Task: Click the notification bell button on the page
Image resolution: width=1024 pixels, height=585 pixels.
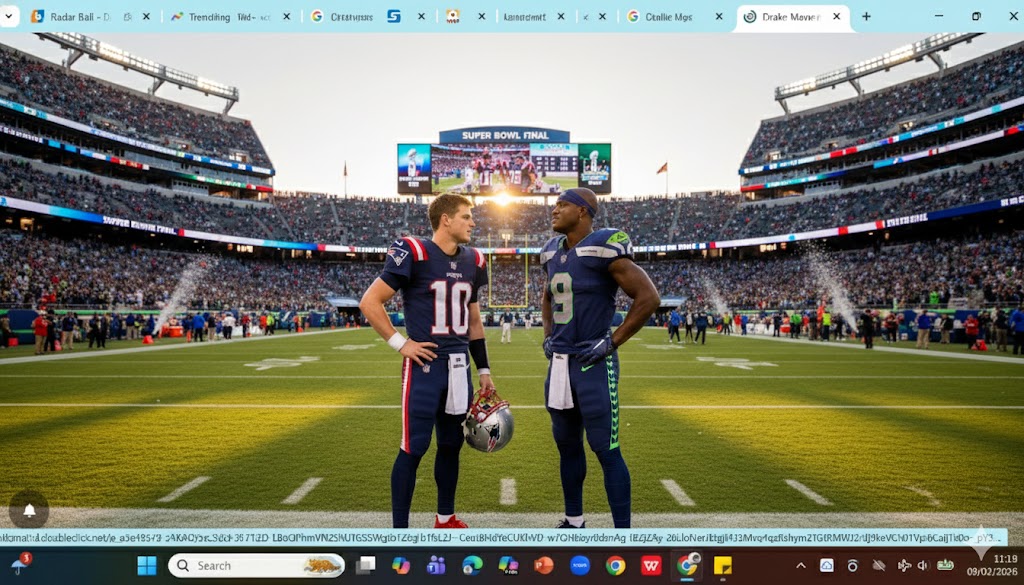Action: tap(29, 510)
